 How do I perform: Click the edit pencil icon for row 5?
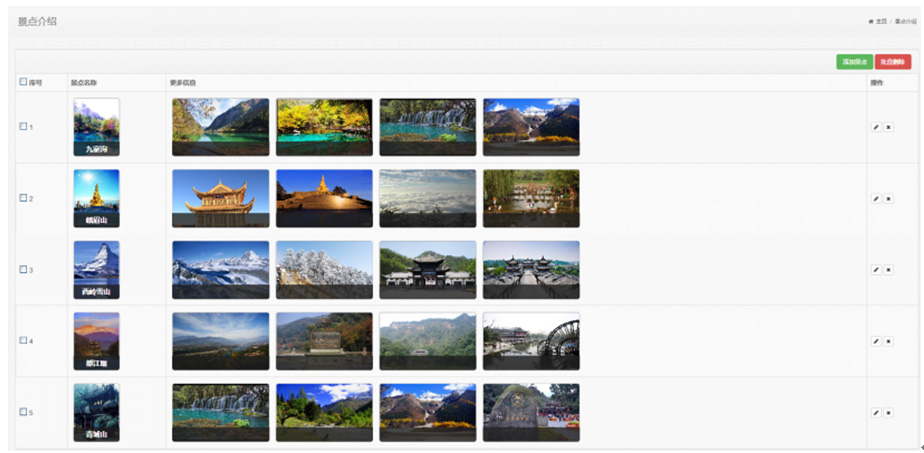click(876, 412)
